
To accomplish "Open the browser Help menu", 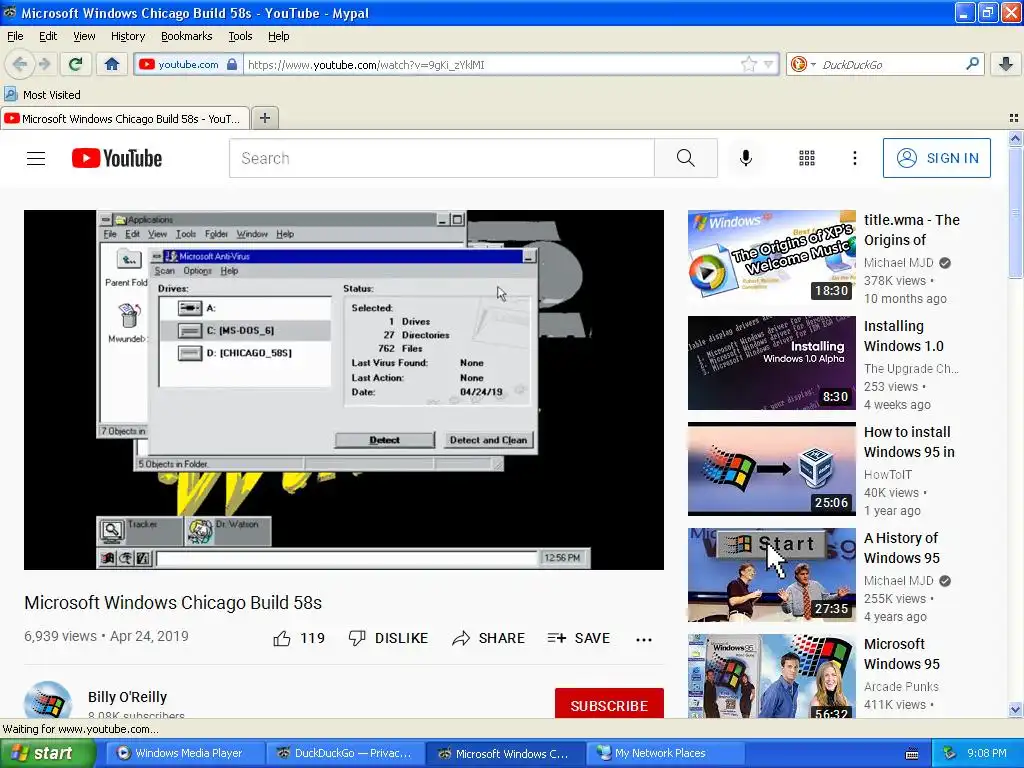I will (x=279, y=36).
